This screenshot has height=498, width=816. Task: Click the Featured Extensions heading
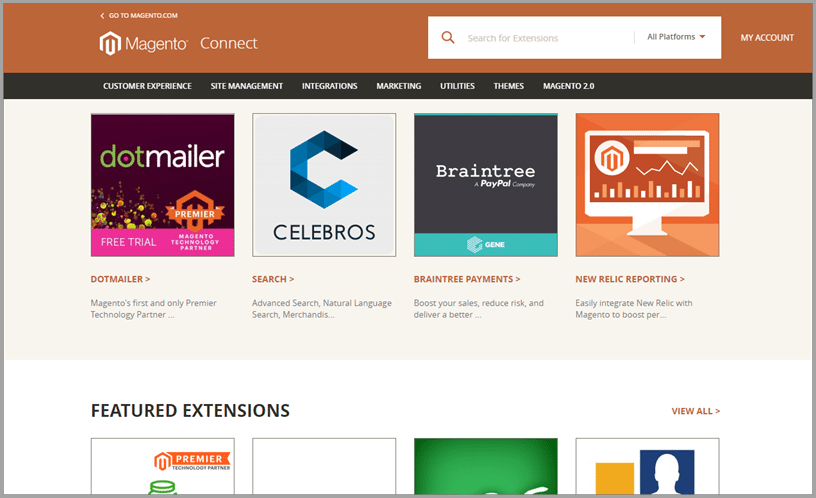pyautogui.click(x=190, y=411)
